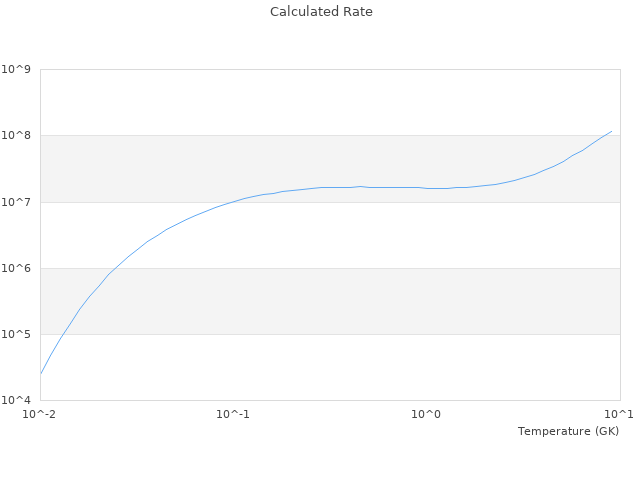Click the "Calculated Rate" chart title

321,12
